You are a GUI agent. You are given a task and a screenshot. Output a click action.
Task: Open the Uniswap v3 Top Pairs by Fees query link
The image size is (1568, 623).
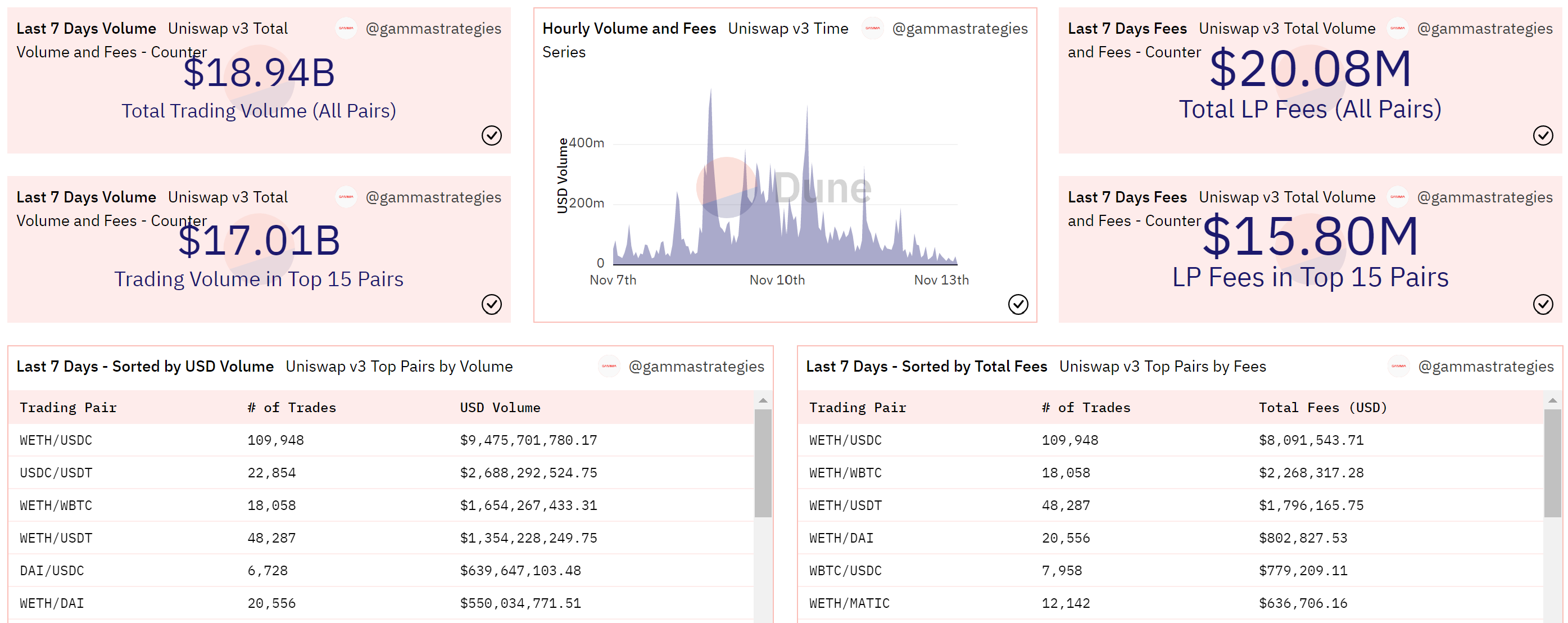tap(1163, 367)
